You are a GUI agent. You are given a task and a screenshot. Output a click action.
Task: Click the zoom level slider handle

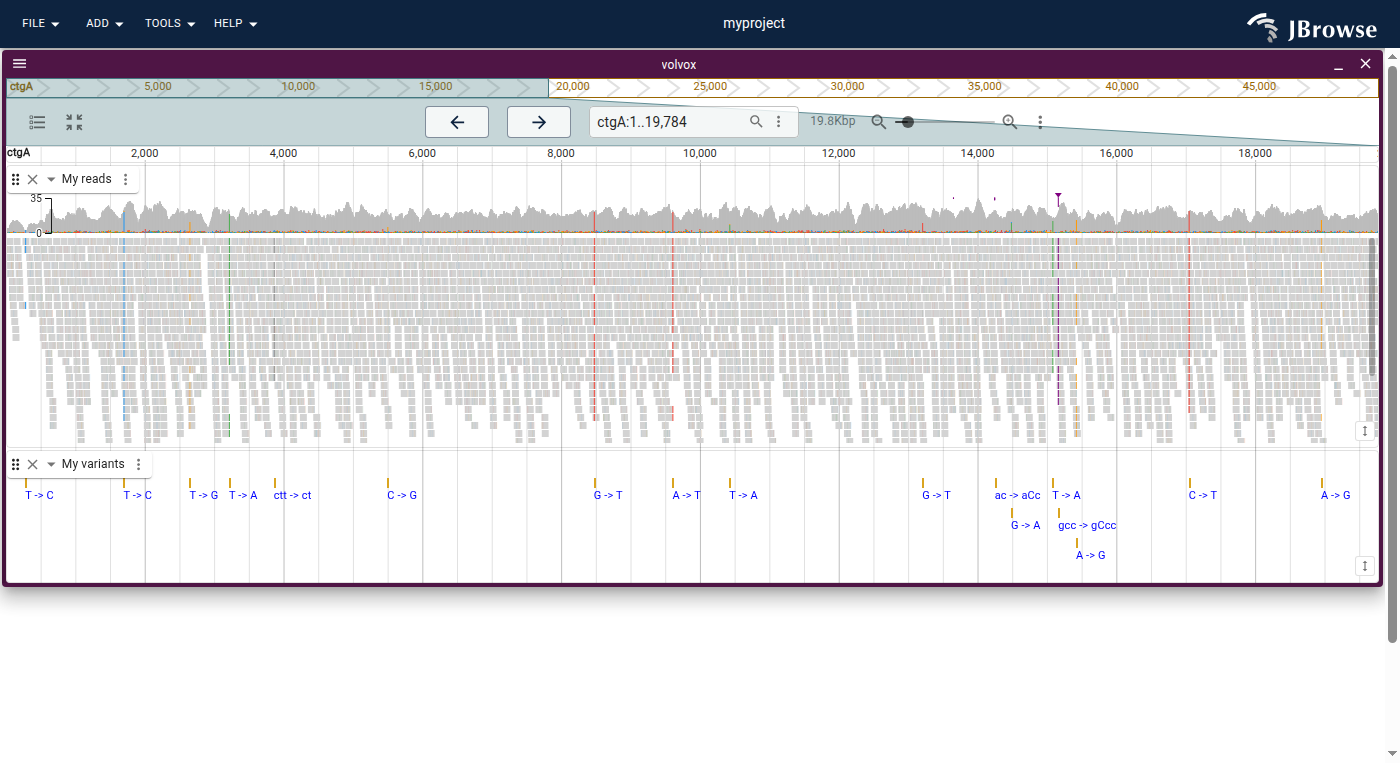point(908,122)
